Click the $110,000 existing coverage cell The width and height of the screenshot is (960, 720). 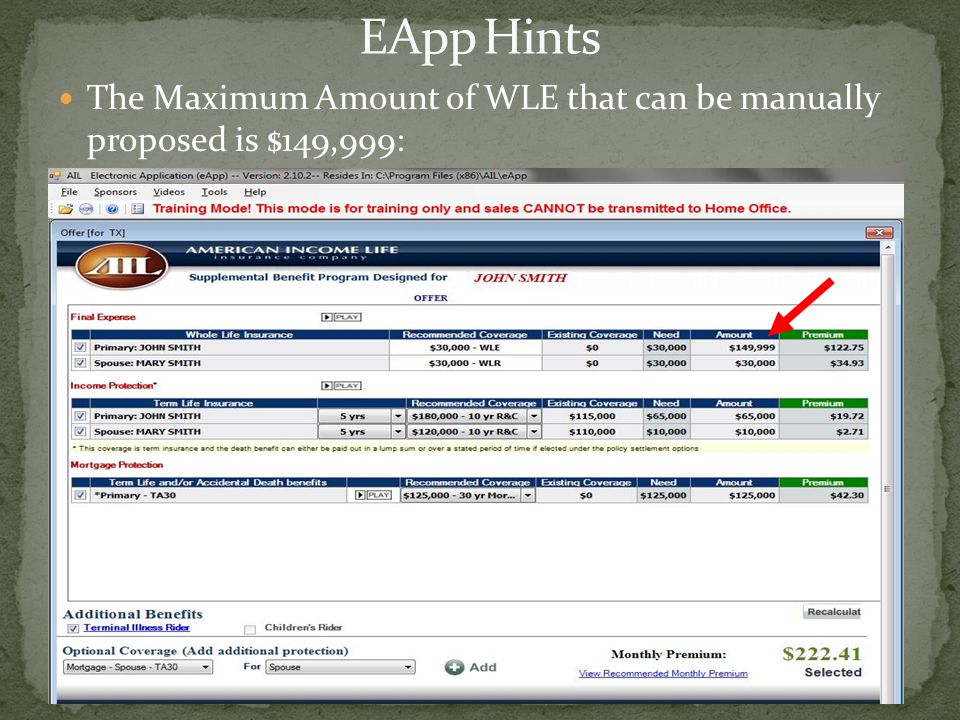592,432
